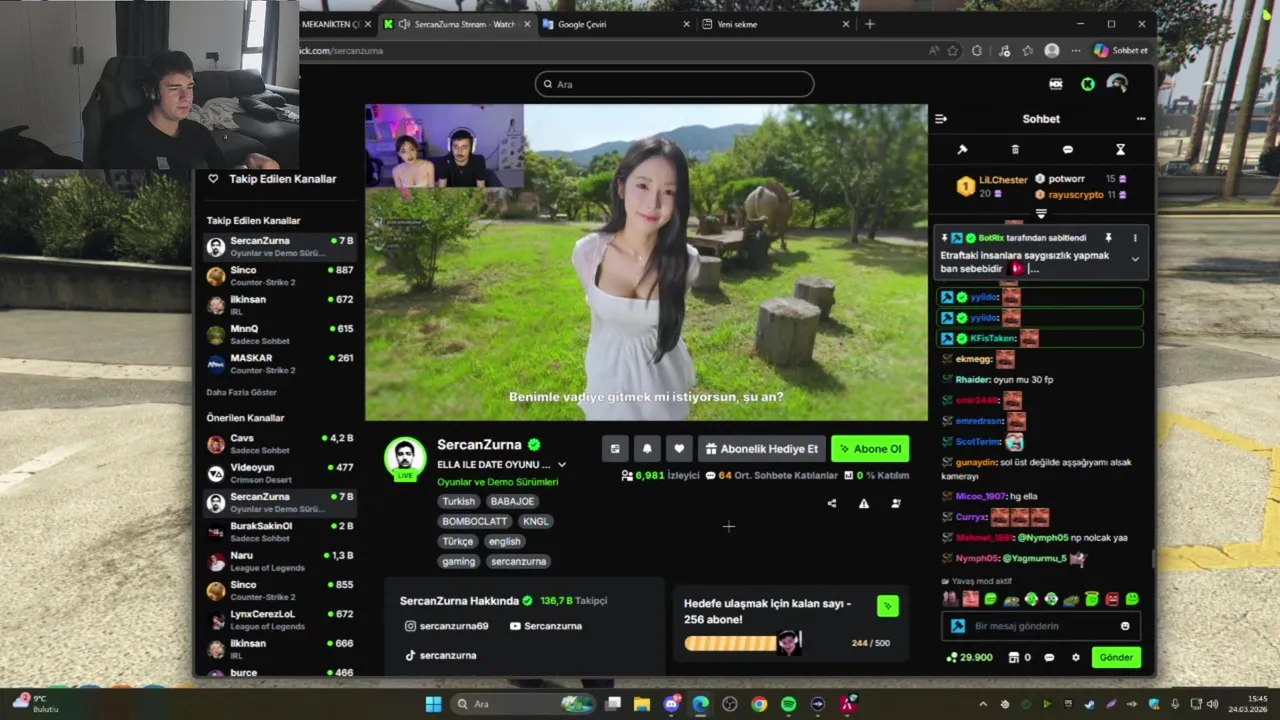
Task: Open the user profile avatar menu
Action: click(x=1118, y=84)
